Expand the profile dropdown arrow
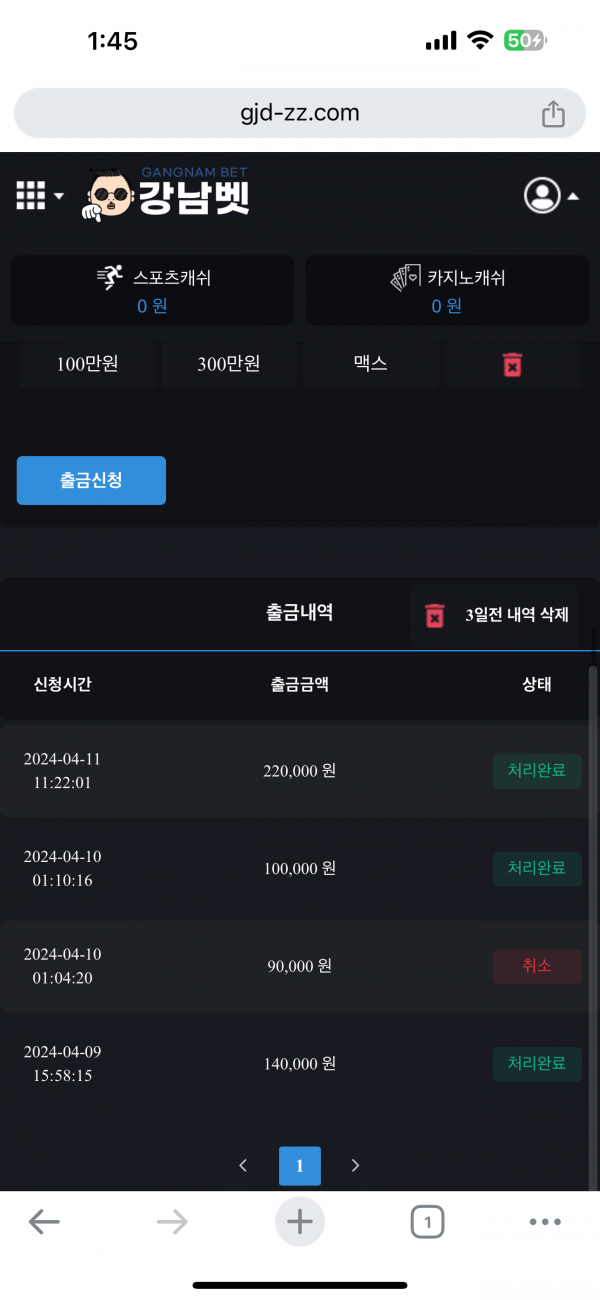The width and height of the screenshot is (600, 1300). click(573, 197)
